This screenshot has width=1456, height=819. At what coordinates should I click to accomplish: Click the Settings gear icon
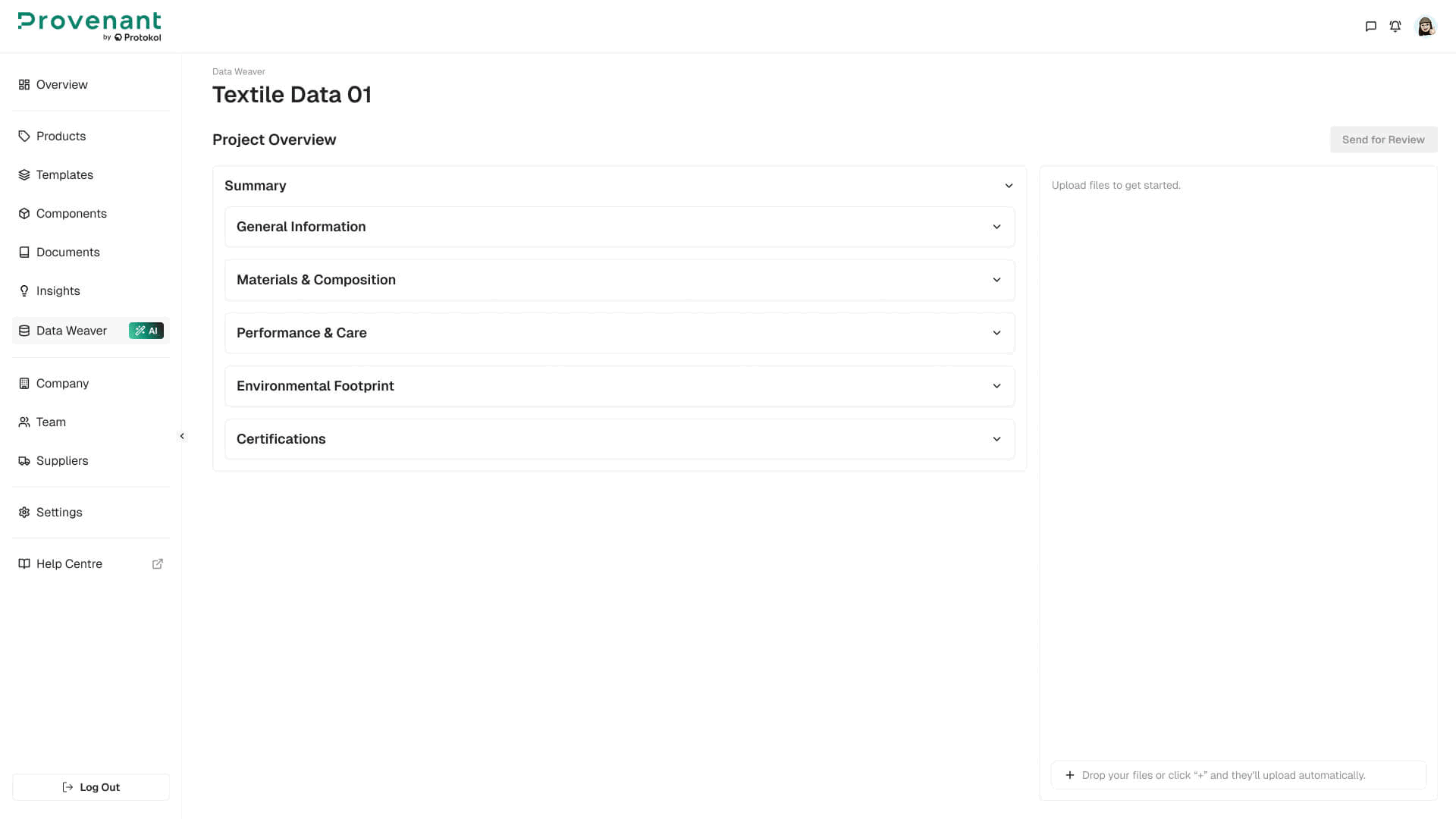click(24, 513)
